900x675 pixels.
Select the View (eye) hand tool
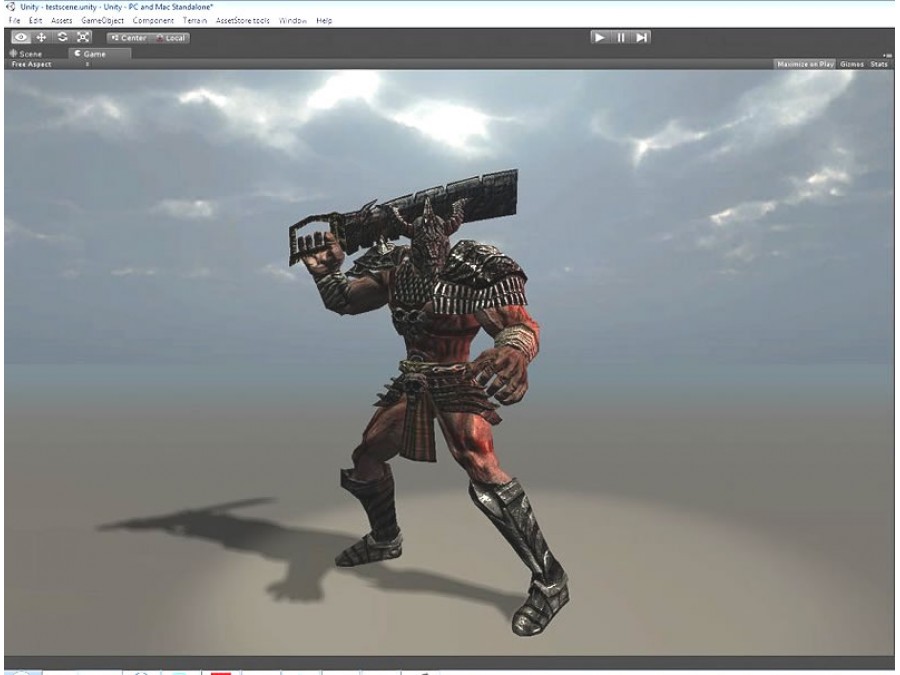point(21,37)
